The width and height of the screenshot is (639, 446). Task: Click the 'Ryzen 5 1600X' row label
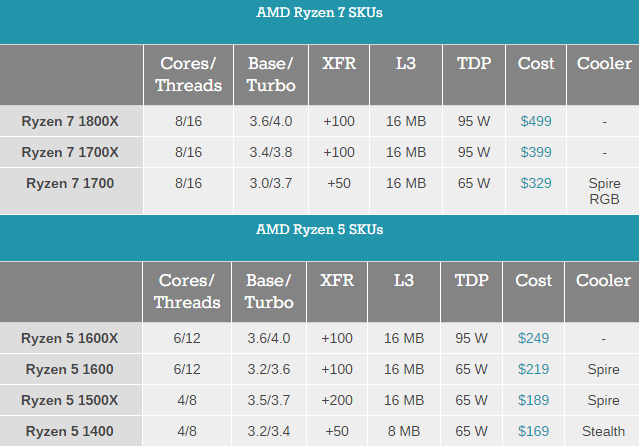coord(70,338)
